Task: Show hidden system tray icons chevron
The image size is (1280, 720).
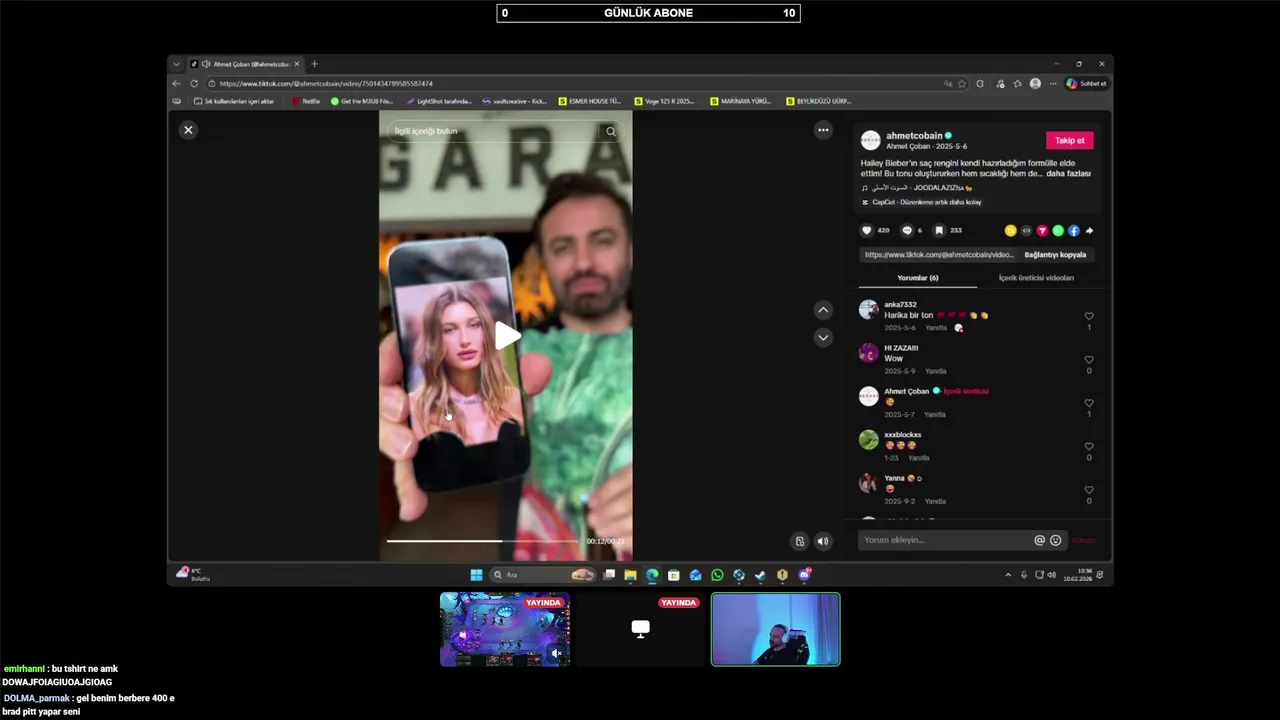Action: (1008, 575)
